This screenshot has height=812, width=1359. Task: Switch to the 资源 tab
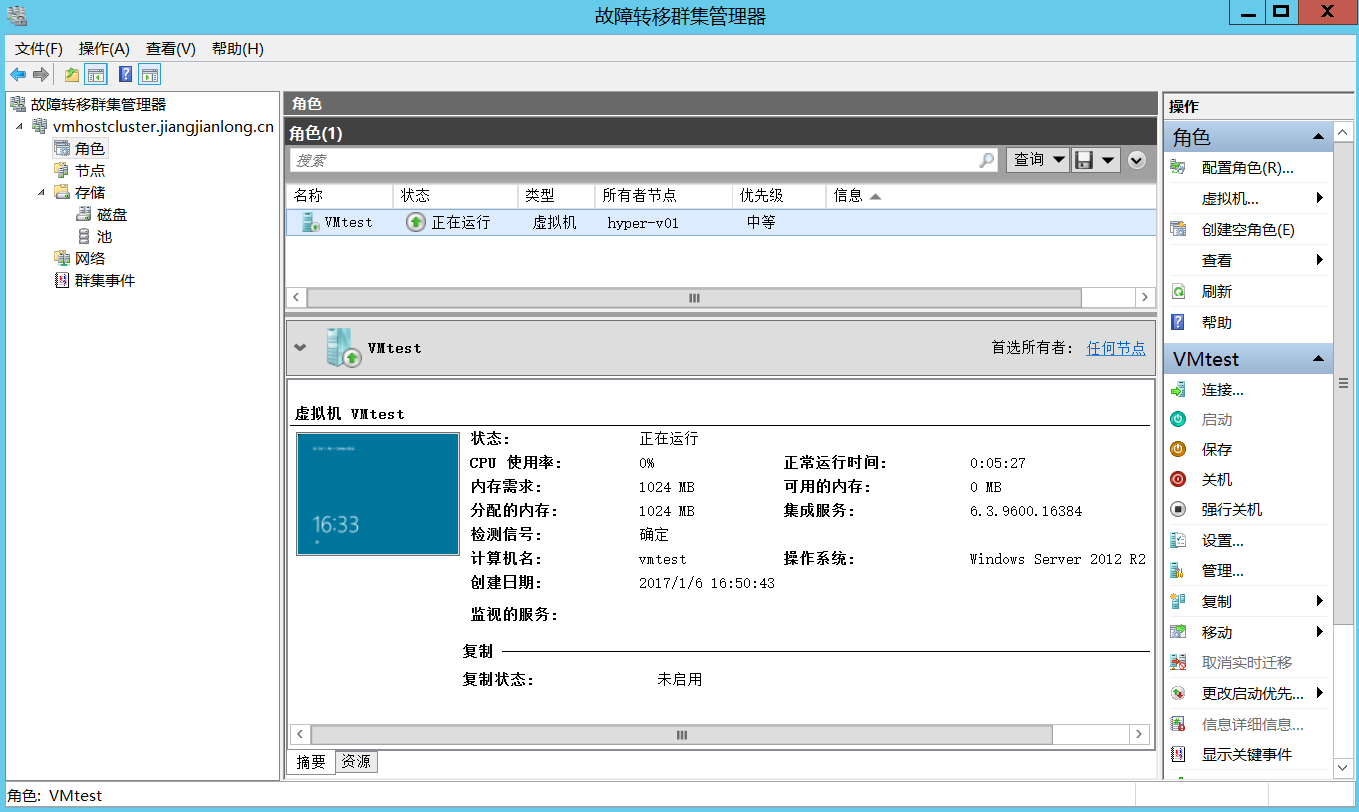[x=356, y=762]
